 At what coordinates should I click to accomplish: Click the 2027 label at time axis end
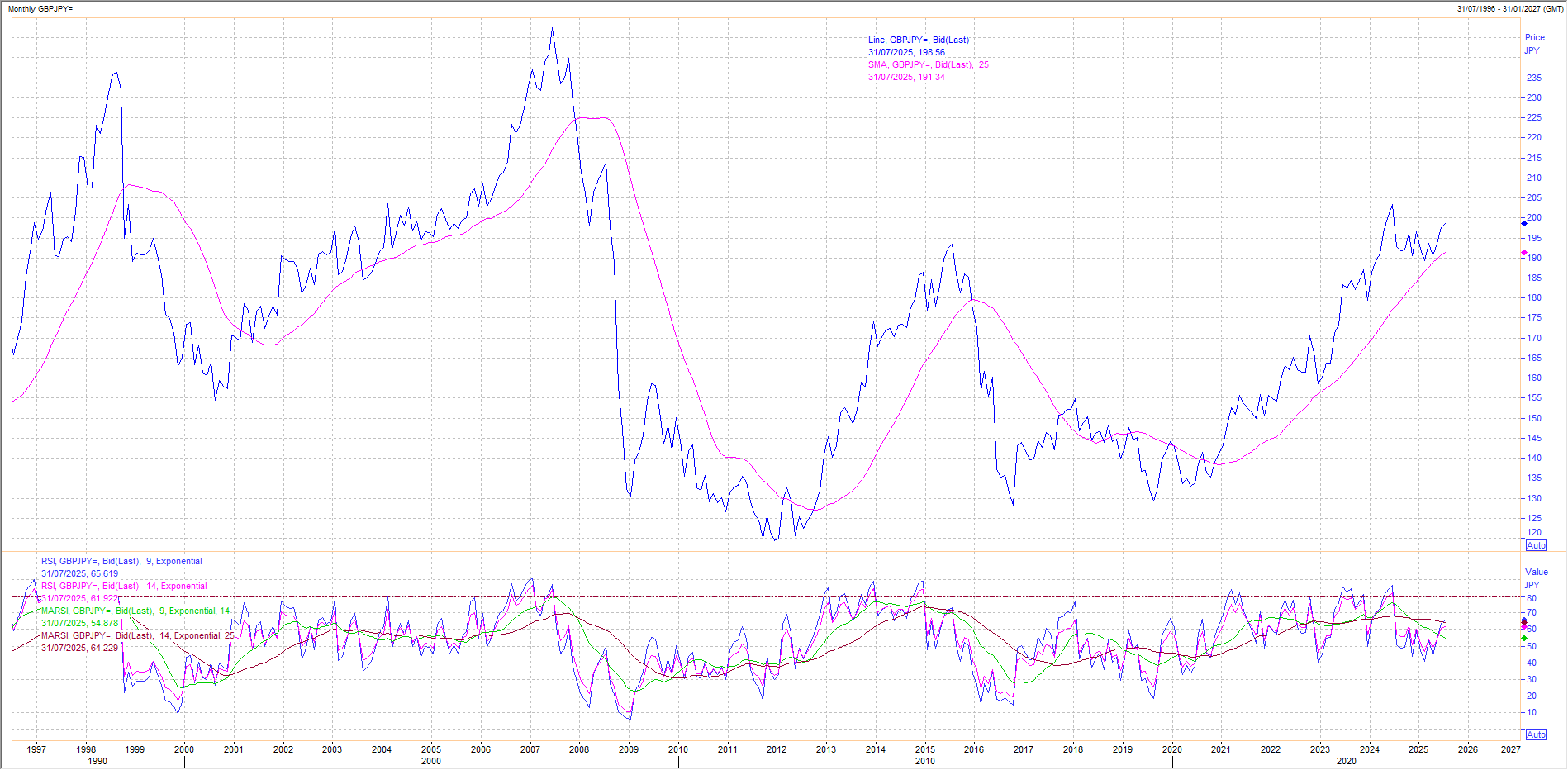[x=1510, y=749]
